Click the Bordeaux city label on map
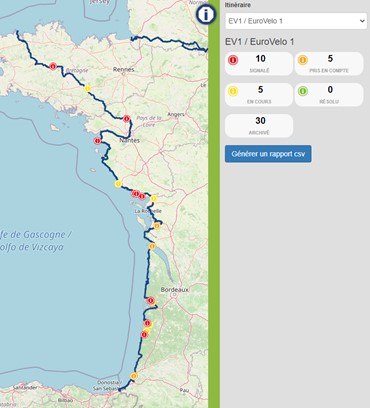 coord(174,290)
